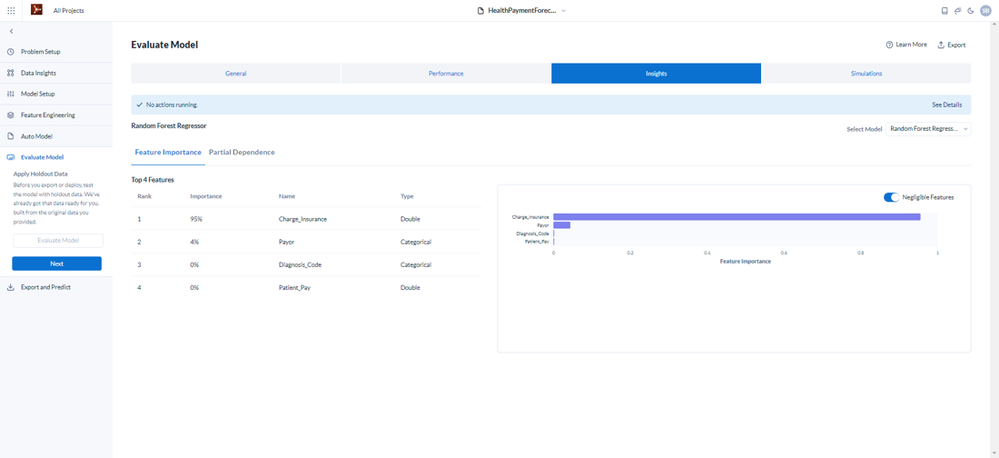Click the application logo icon

[36, 10]
